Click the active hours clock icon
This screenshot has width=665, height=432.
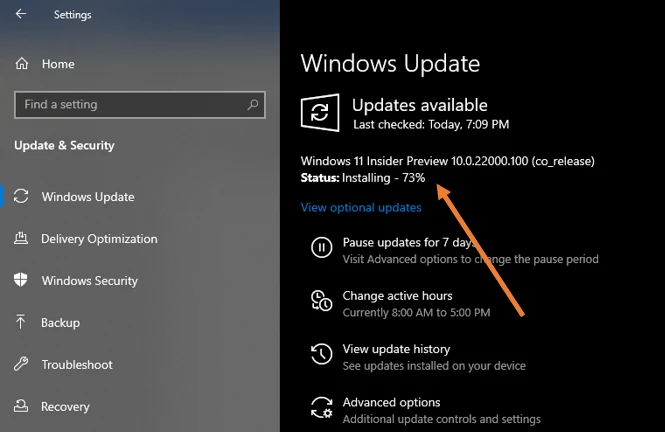click(x=321, y=301)
